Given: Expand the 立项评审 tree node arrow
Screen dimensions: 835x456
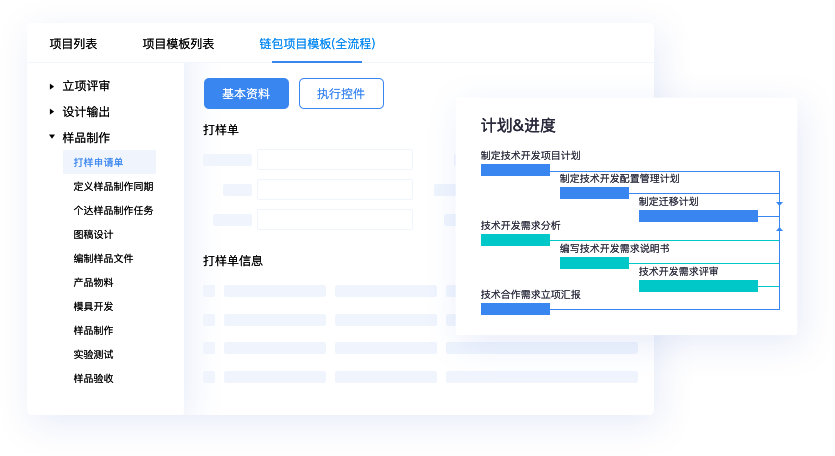Looking at the screenshot, I should (52, 86).
